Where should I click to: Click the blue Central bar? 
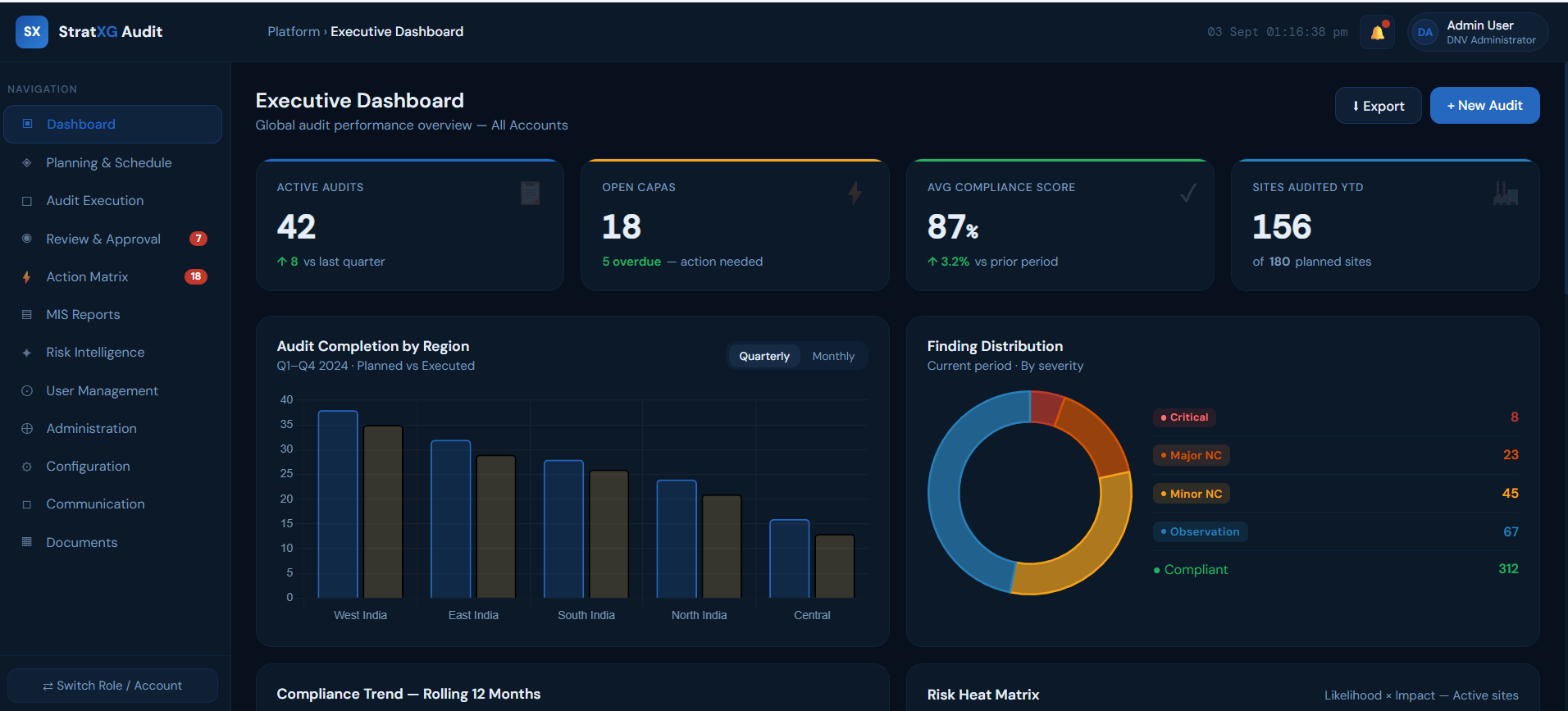click(790, 558)
